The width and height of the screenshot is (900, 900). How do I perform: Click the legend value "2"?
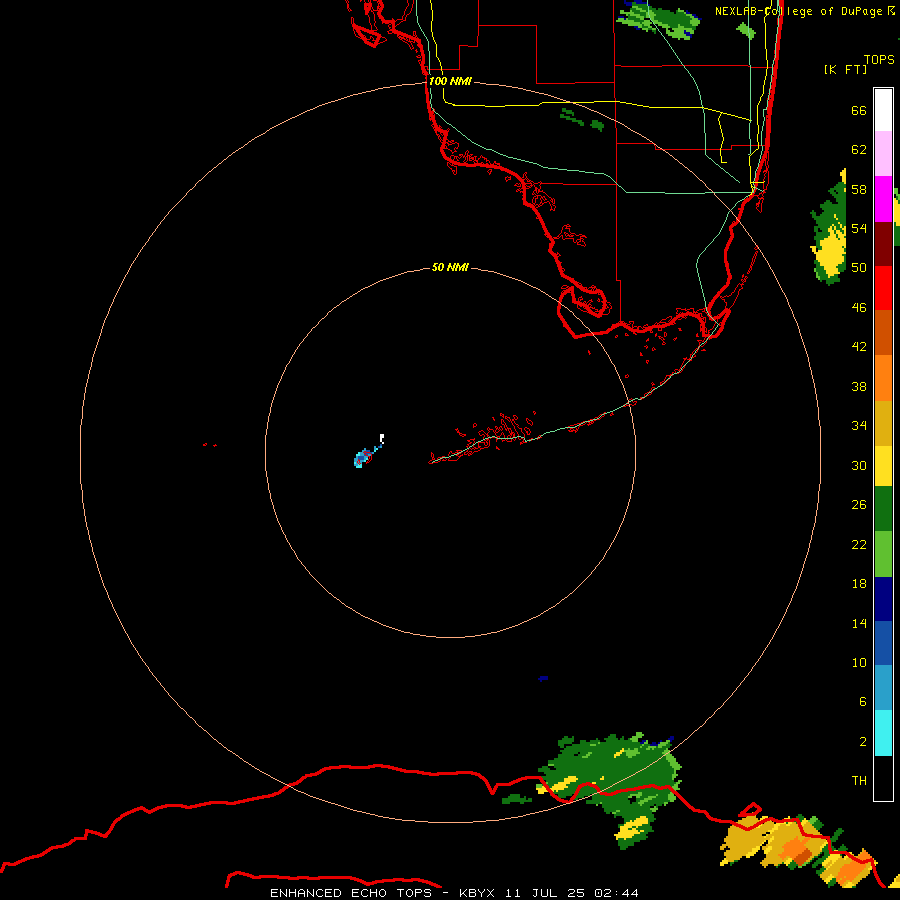pyautogui.click(x=862, y=742)
